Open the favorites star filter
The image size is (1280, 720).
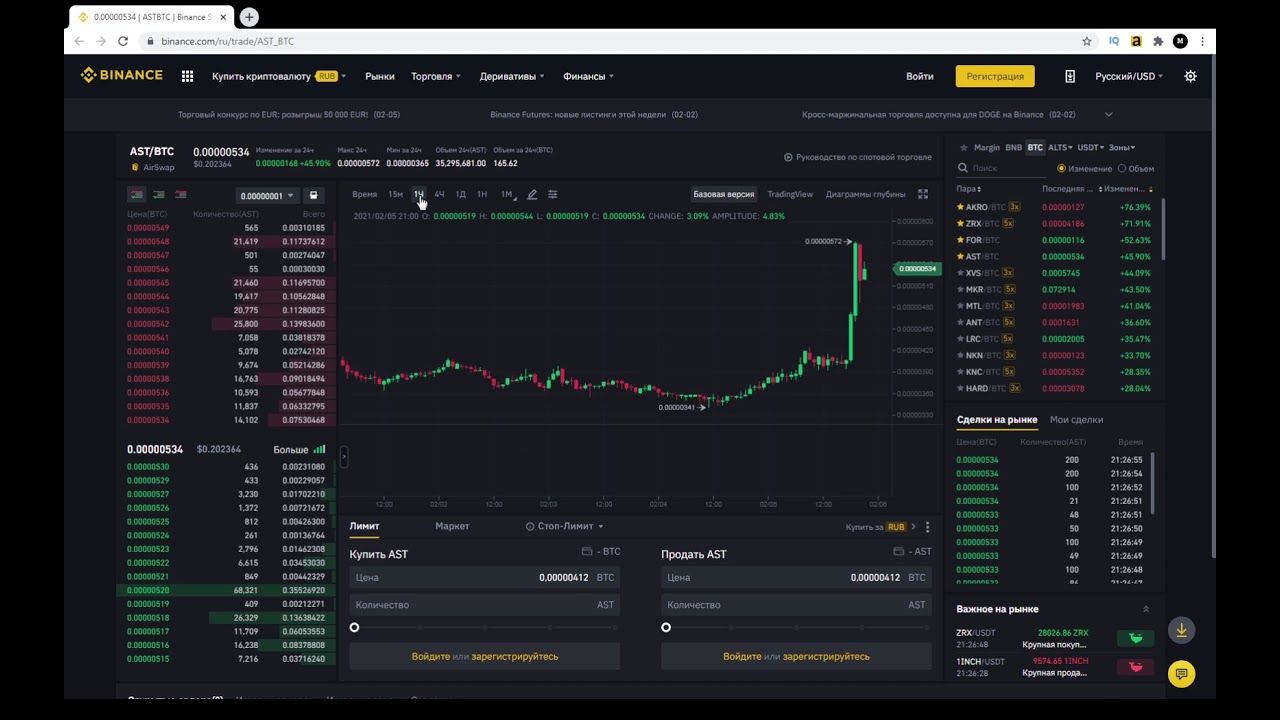[x=962, y=147]
